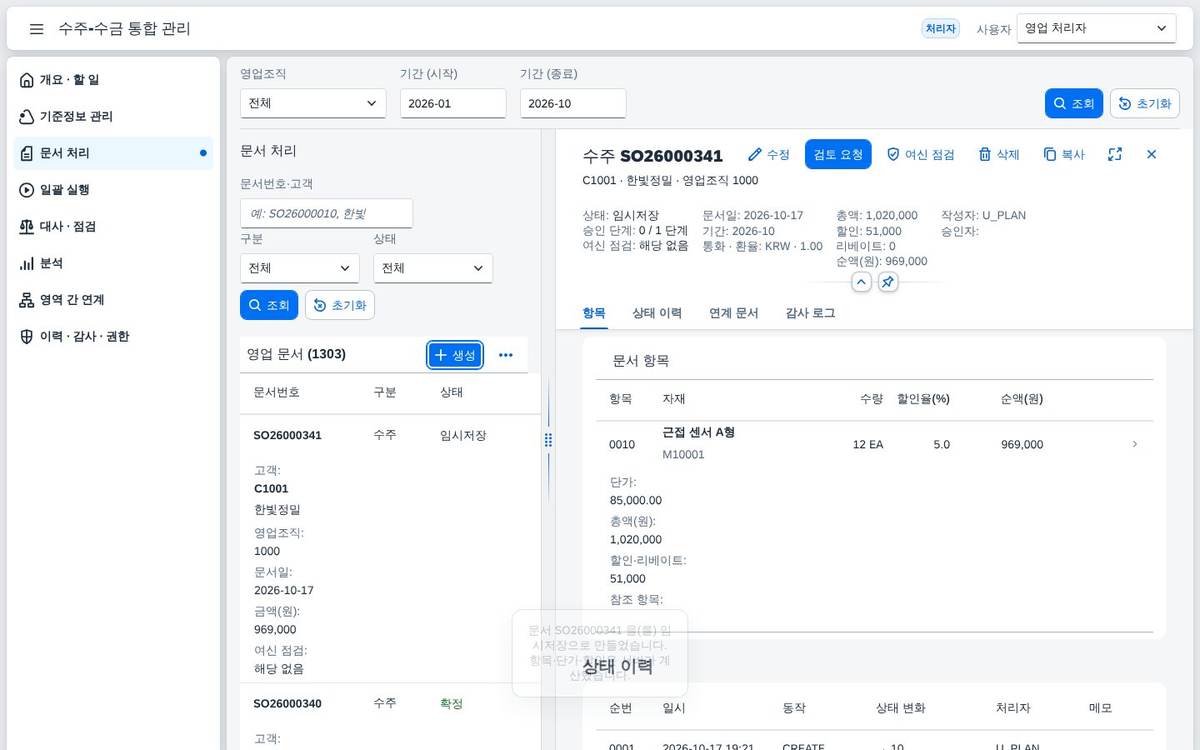Click the 기간 (시작) 2026-01 field
This screenshot has height=750, width=1200.
point(453,103)
